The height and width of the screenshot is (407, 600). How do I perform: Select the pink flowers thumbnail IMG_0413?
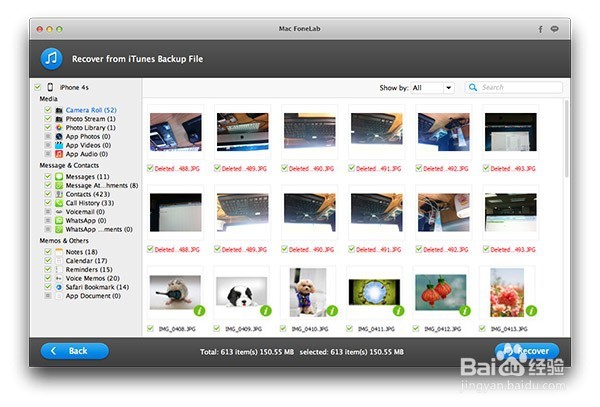tap(507, 293)
